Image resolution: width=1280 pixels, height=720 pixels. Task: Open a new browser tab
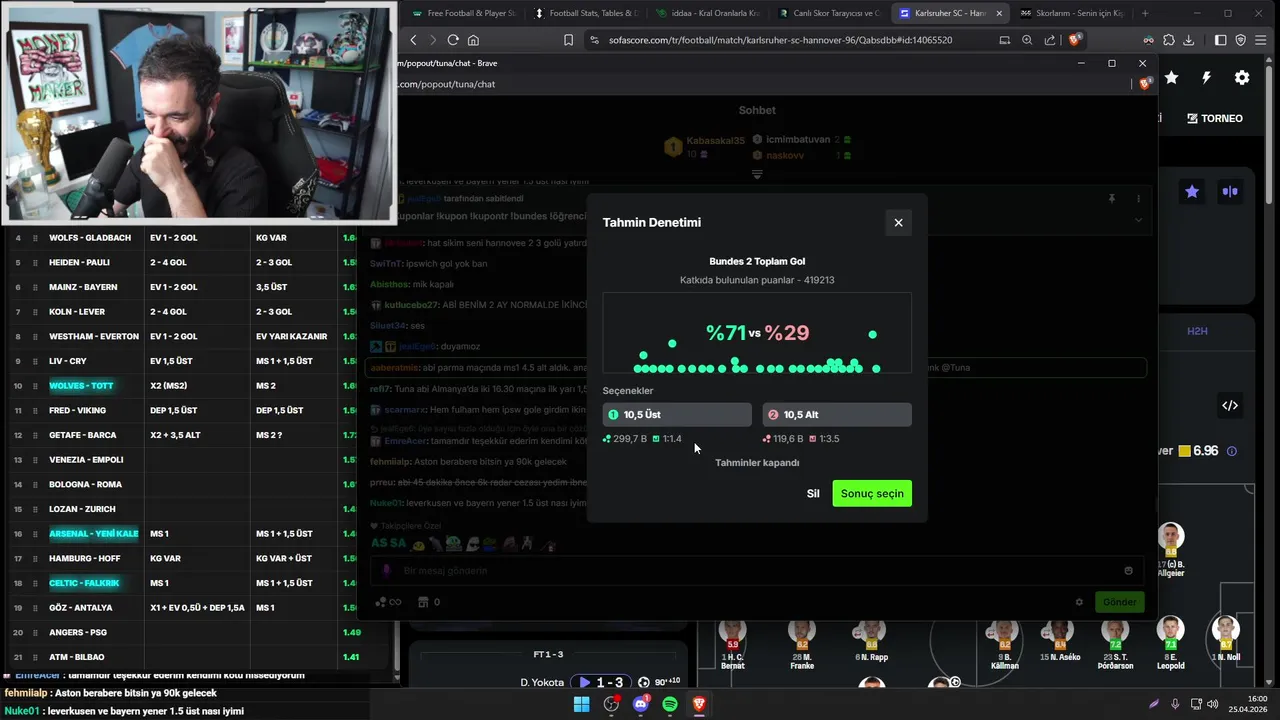click(x=1145, y=13)
